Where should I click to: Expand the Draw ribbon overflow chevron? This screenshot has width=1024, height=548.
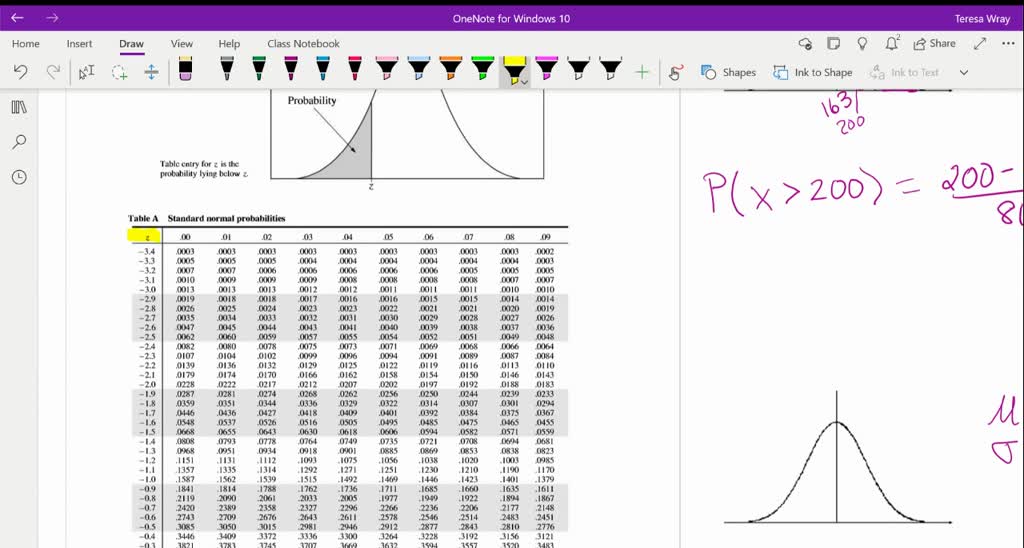(964, 72)
